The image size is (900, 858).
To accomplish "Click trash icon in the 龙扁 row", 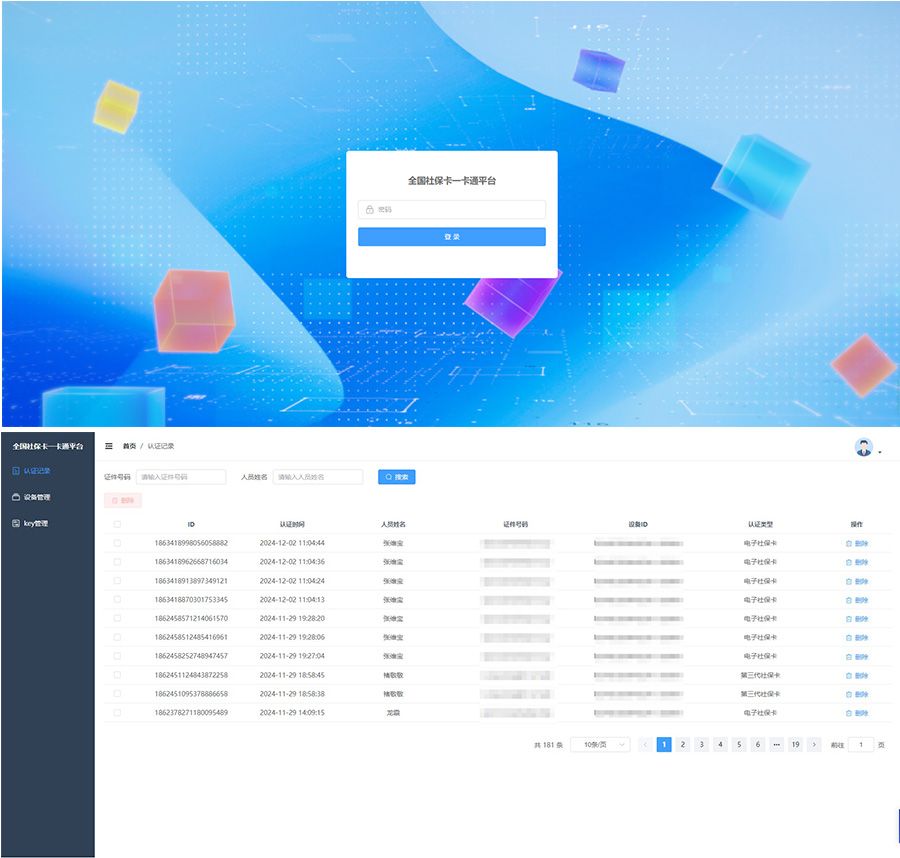I will coord(849,713).
